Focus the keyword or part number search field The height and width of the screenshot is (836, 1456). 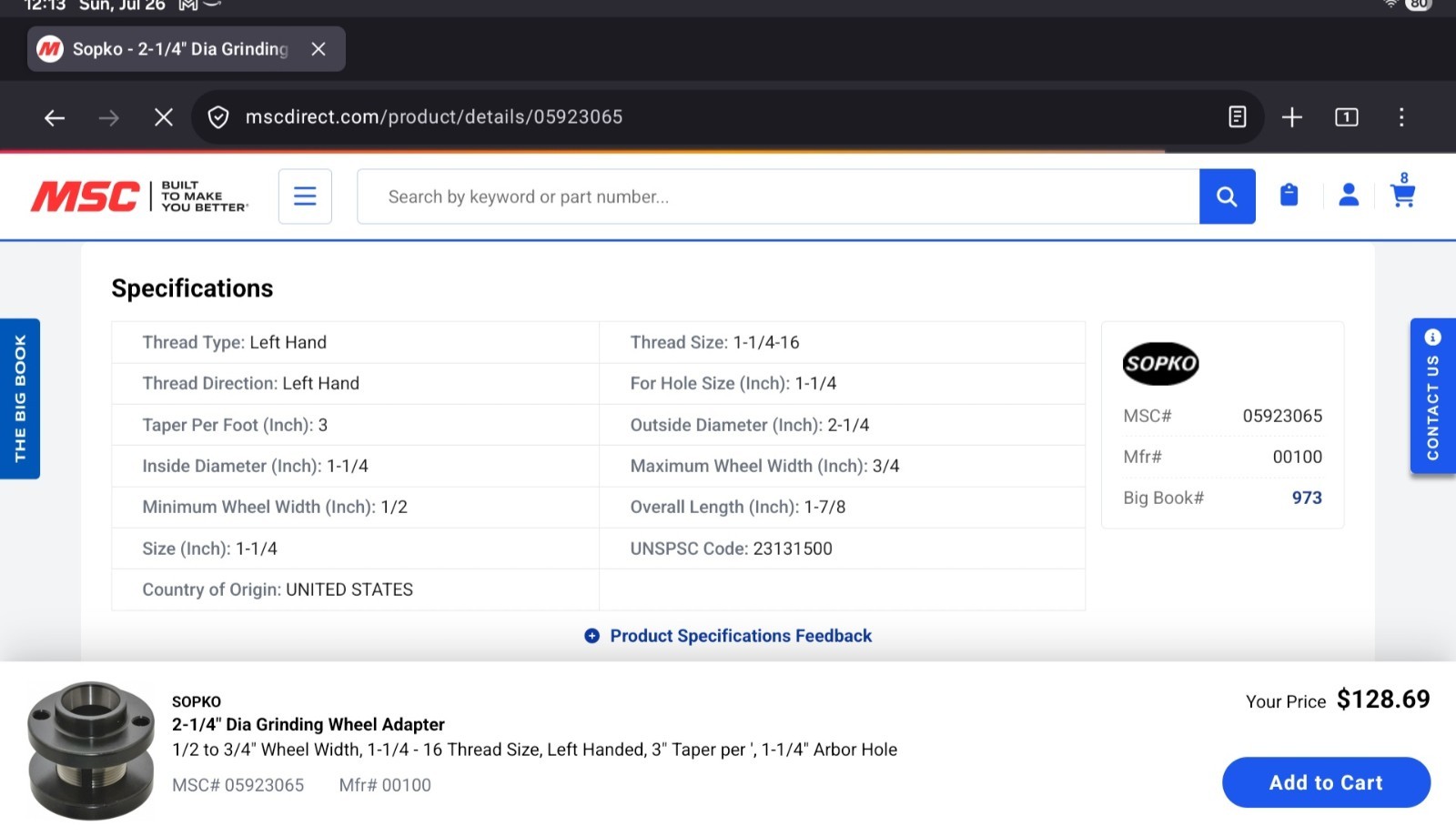click(x=778, y=196)
